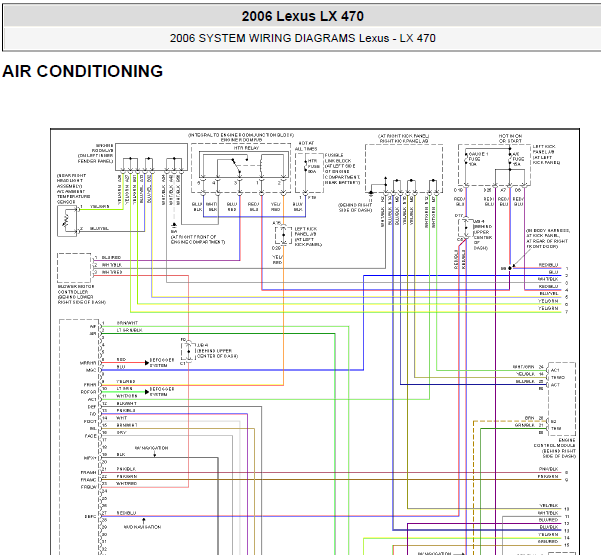This screenshot has height=555, width=601.
Task: Click the "YEL/BLK 14" wire label at the ECM
Action: [x=530, y=374]
